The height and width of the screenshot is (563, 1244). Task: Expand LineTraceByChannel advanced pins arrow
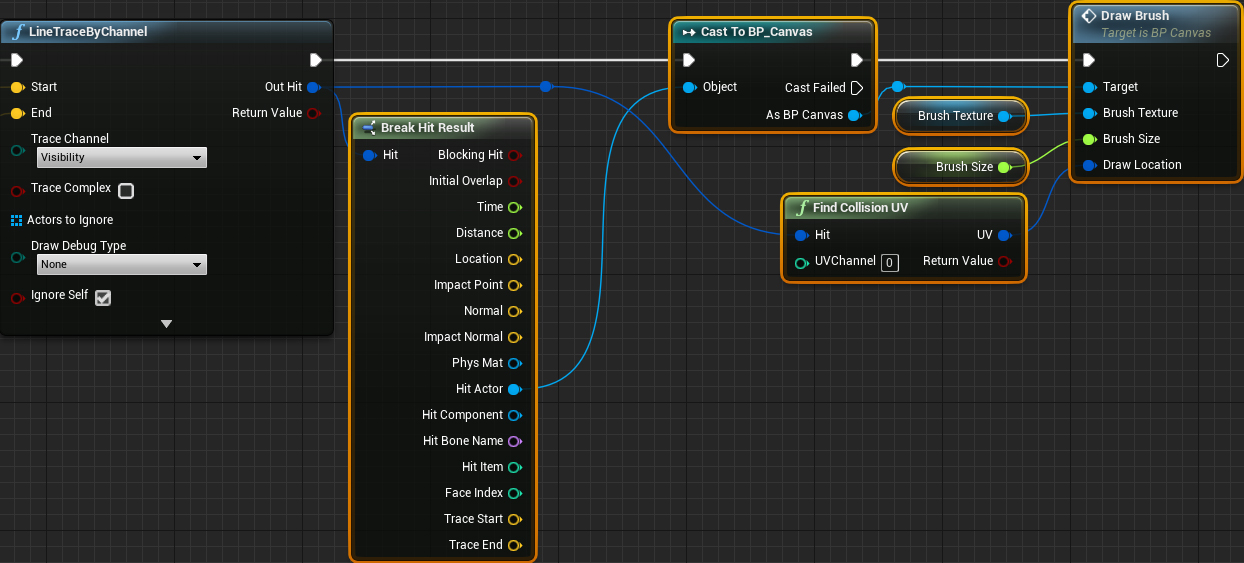pyautogui.click(x=167, y=324)
